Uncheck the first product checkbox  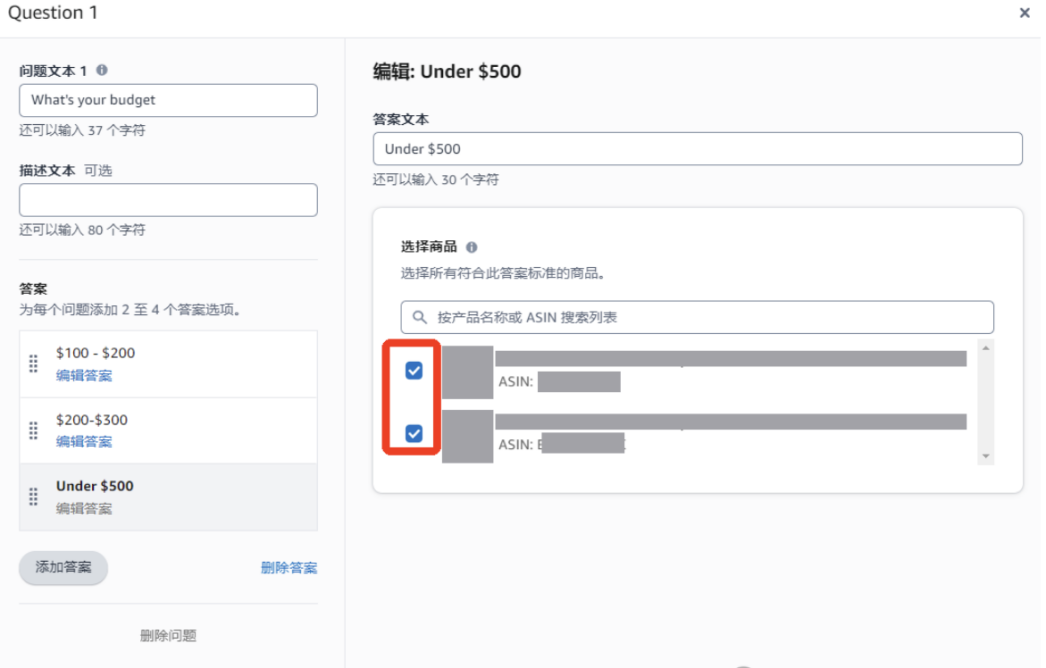(x=414, y=371)
